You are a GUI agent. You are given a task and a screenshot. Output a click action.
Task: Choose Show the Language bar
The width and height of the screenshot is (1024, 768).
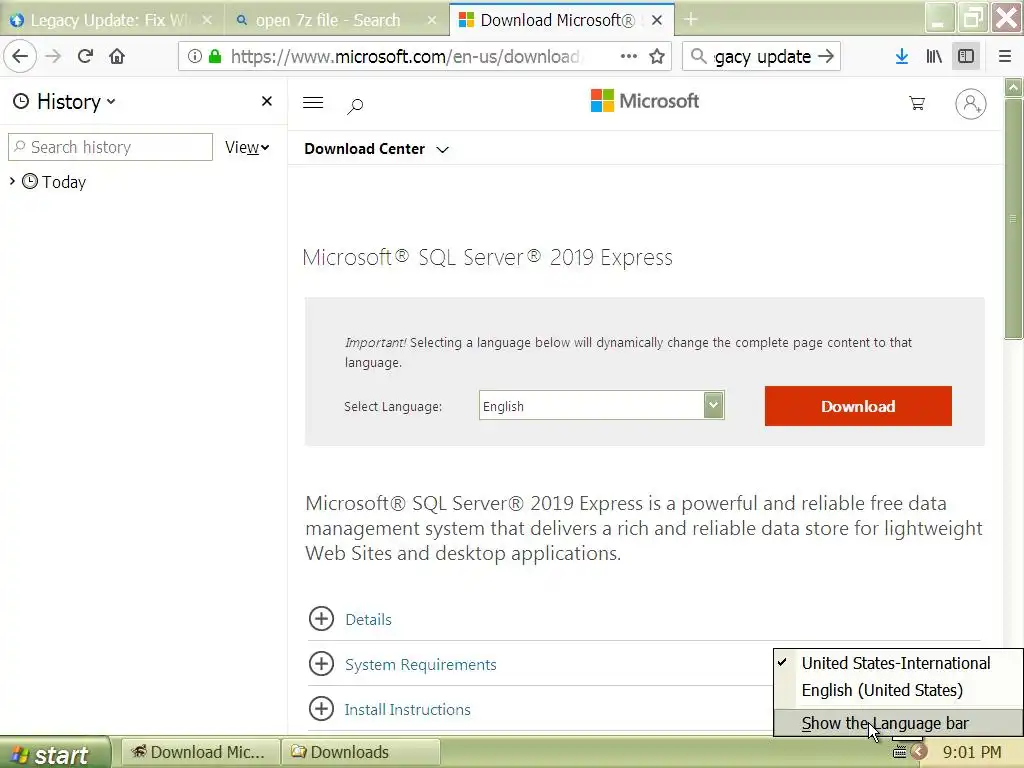[x=898, y=723]
